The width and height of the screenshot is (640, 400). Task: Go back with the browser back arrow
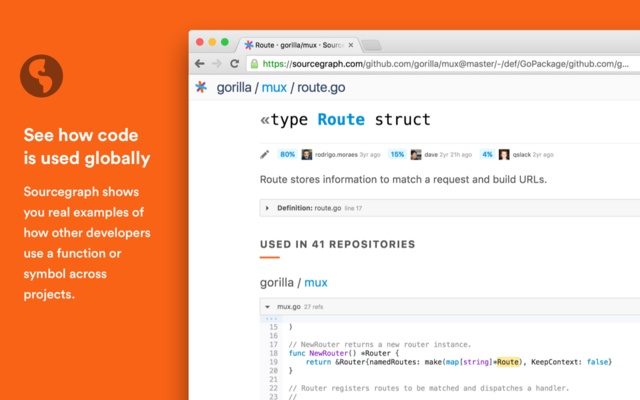(x=200, y=64)
